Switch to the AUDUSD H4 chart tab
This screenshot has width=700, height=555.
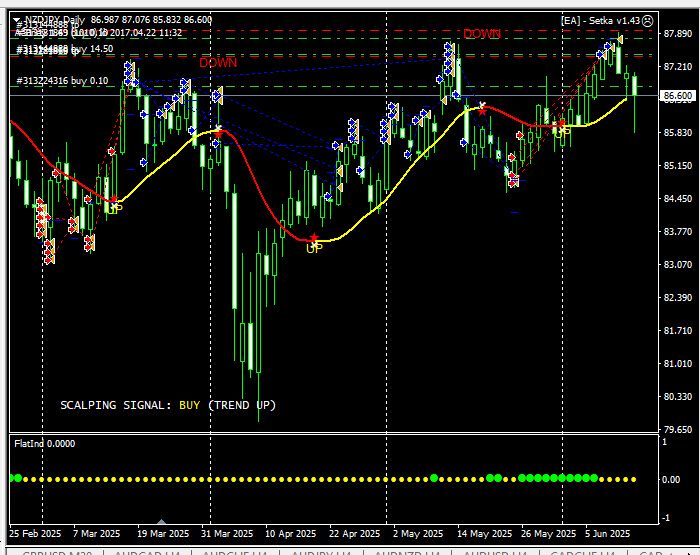(x=495, y=552)
